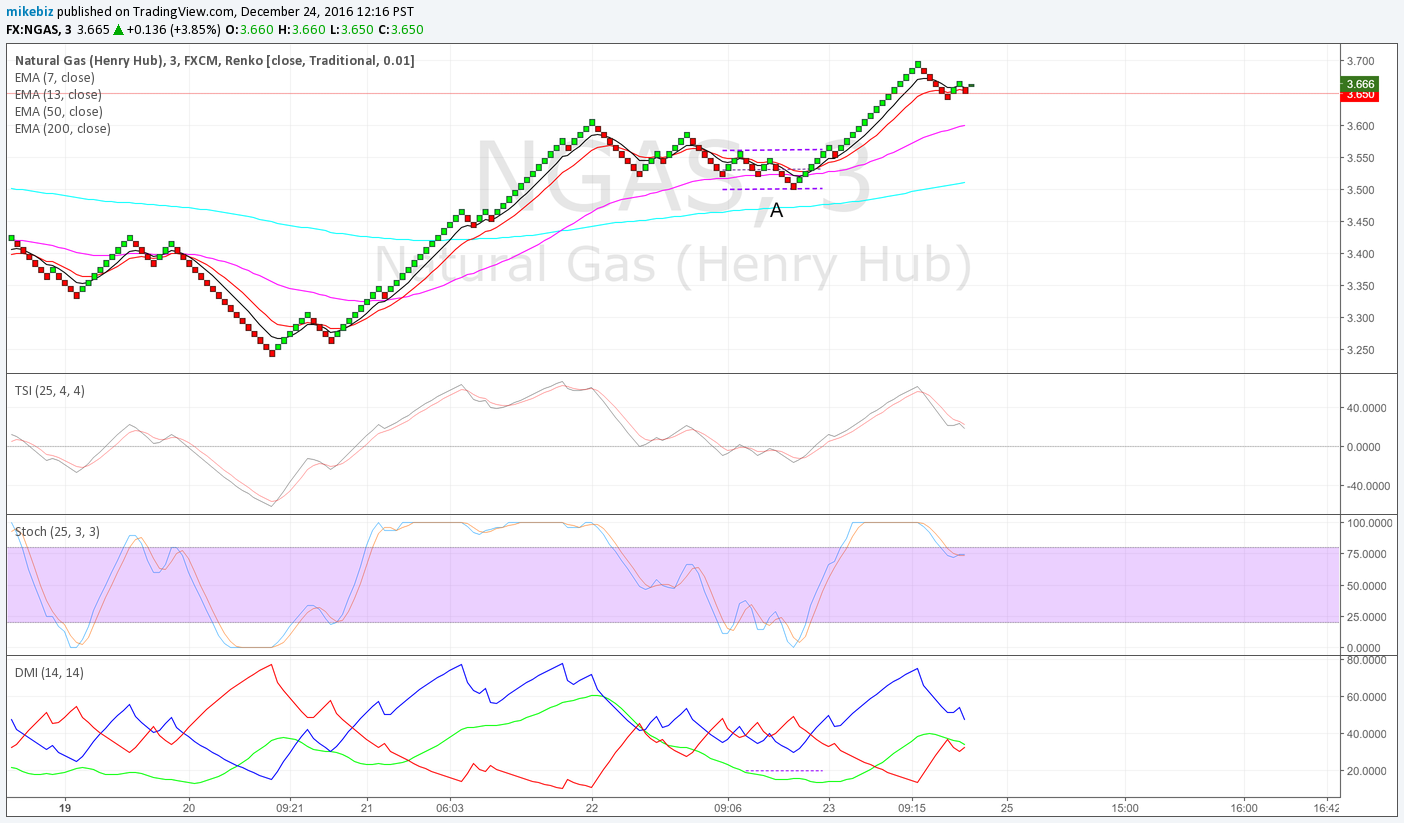This screenshot has height=823, width=1404.
Task: Click the 3.500 price axis label
Action: (x=1360, y=190)
